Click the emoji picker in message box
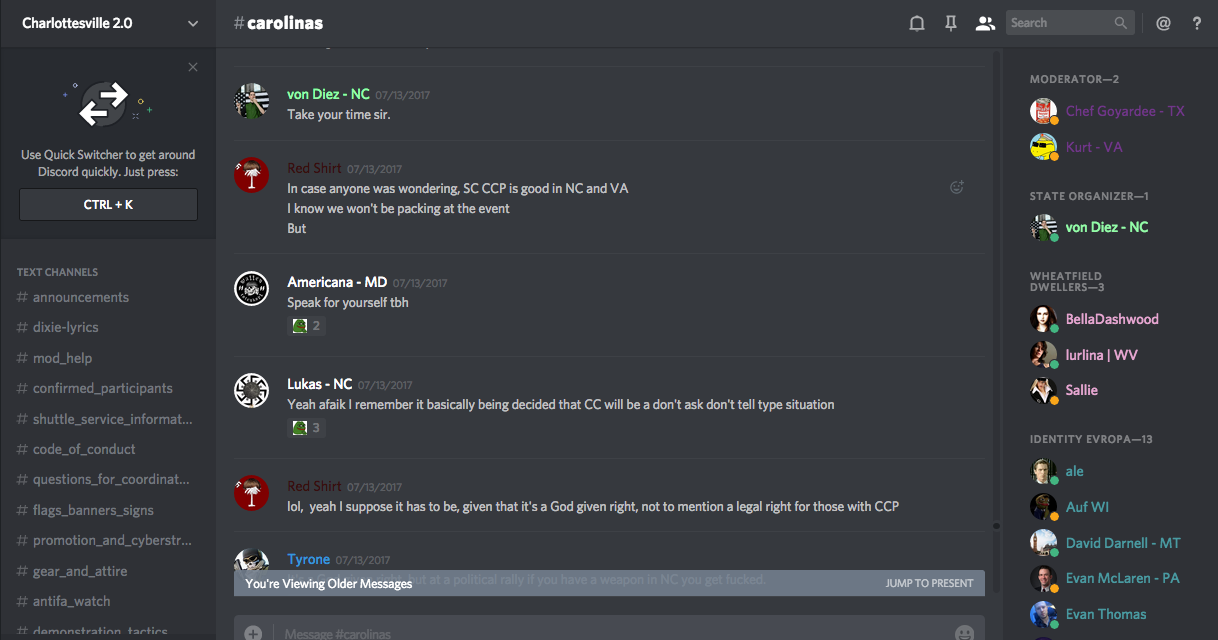This screenshot has width=1218, height=640. point(964,633)
